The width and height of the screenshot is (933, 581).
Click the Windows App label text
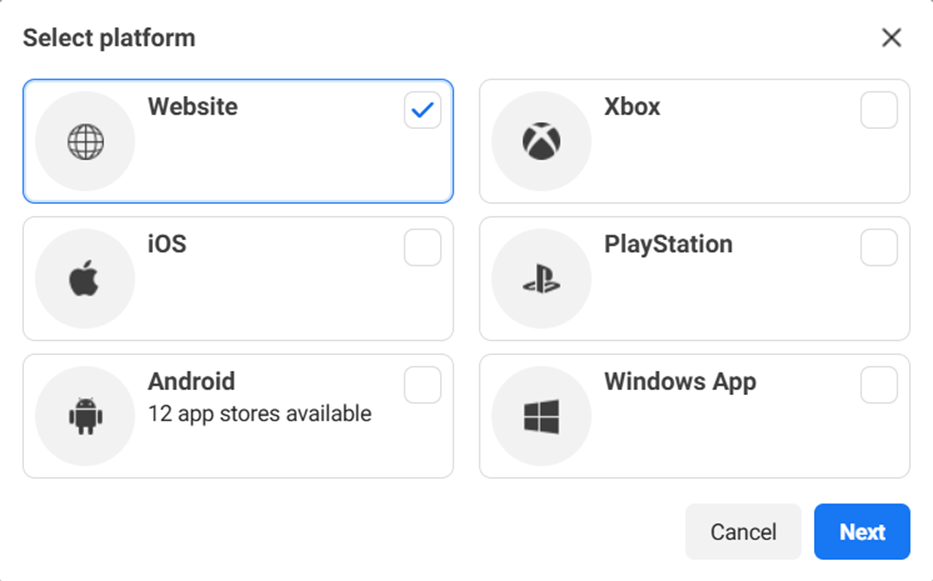pyautogui.click(x=680, y=381)
